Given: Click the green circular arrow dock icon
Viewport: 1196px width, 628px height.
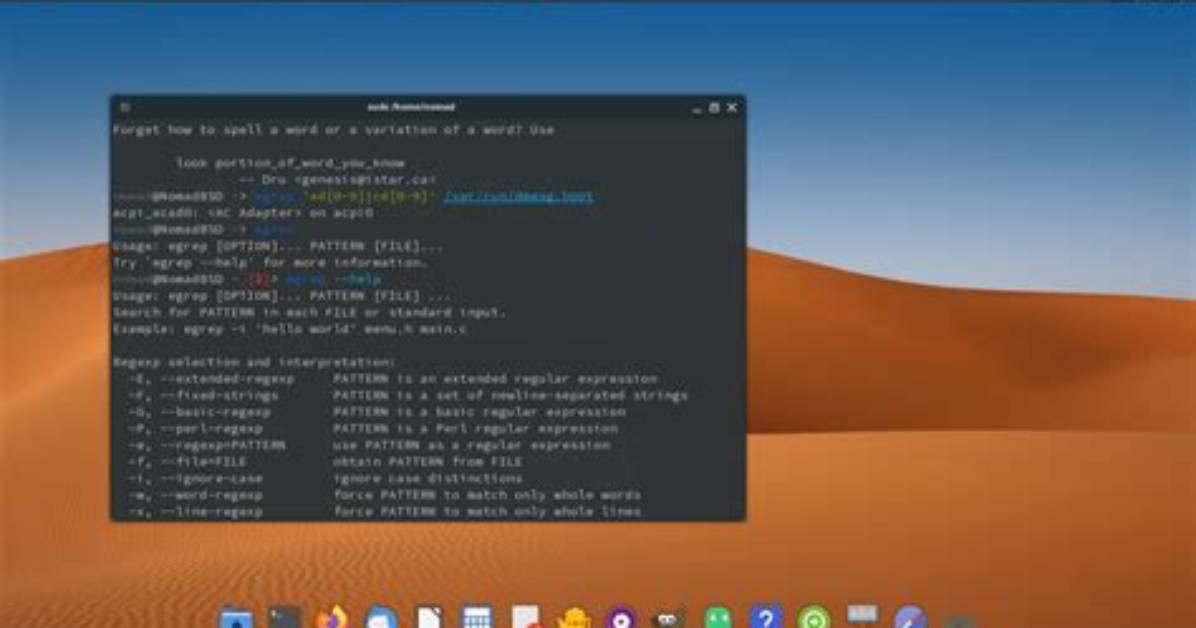Looking at the screenshot, I should coord(814,618).
